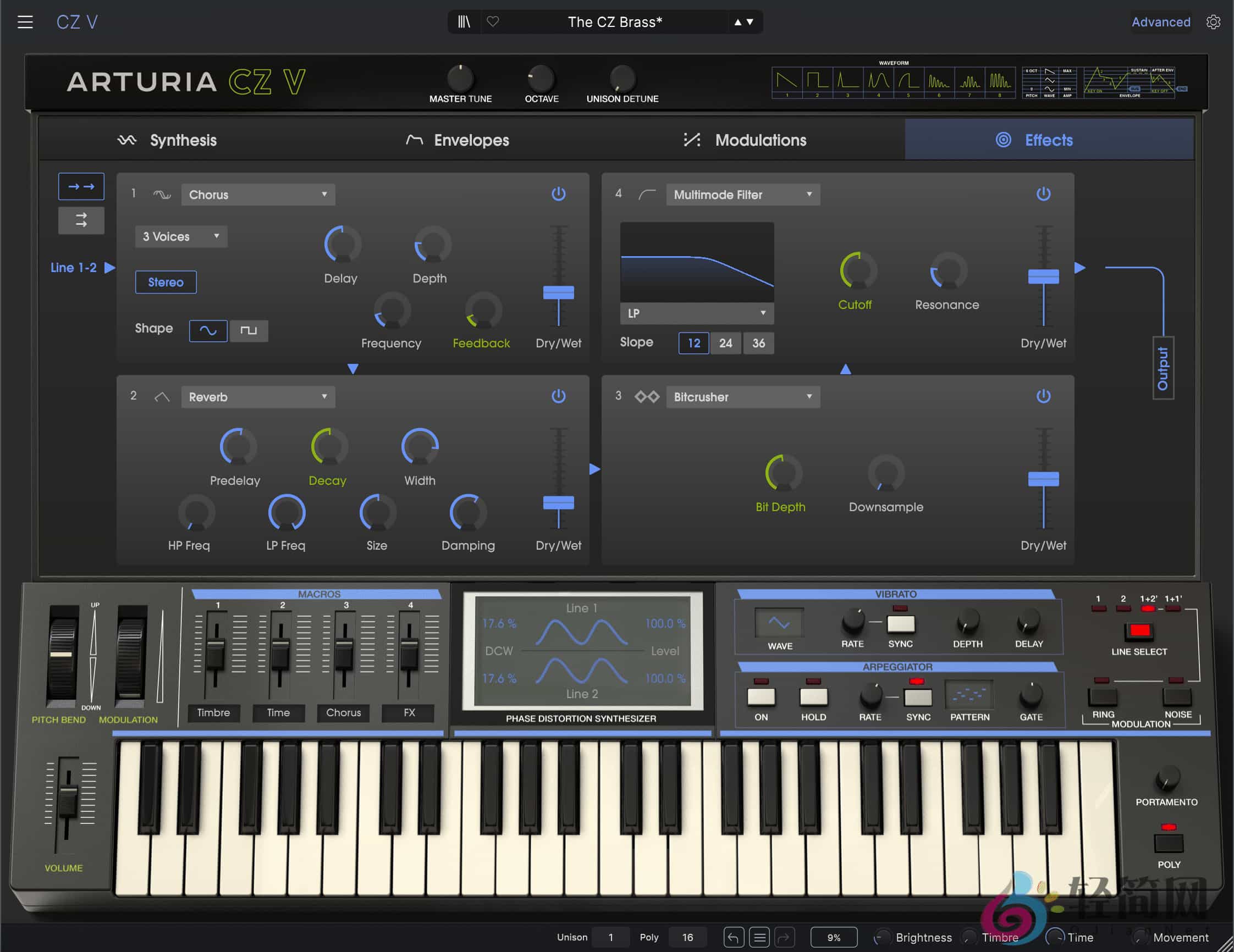Open the main hamburger menu

click(25, 21)
